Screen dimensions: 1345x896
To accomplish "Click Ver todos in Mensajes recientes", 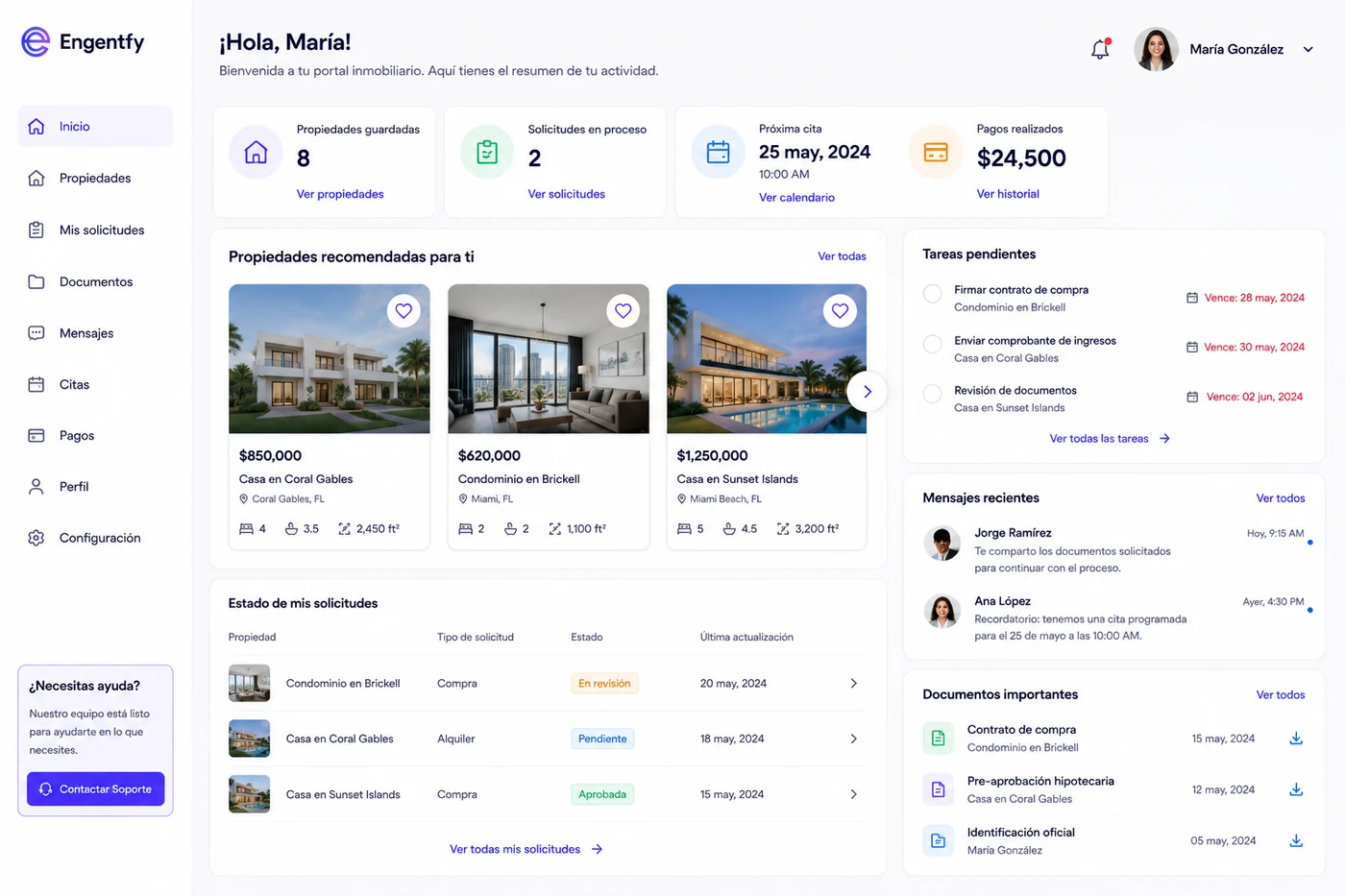I will click(x=1281, y=498).
